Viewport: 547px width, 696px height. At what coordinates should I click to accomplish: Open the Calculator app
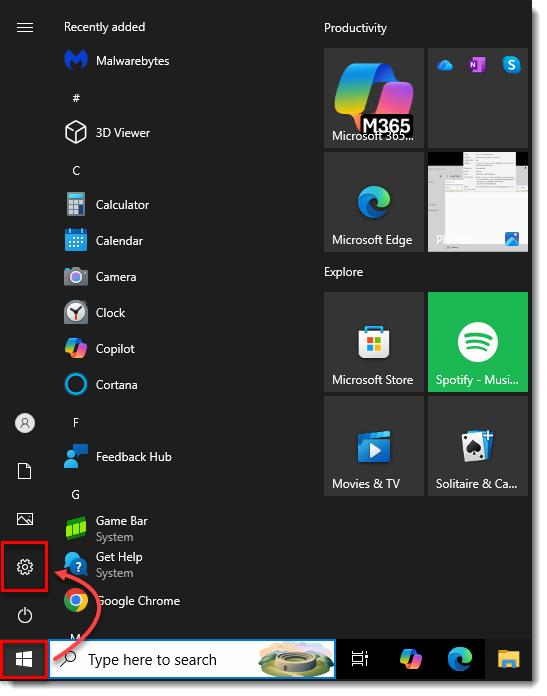[107, 205]
